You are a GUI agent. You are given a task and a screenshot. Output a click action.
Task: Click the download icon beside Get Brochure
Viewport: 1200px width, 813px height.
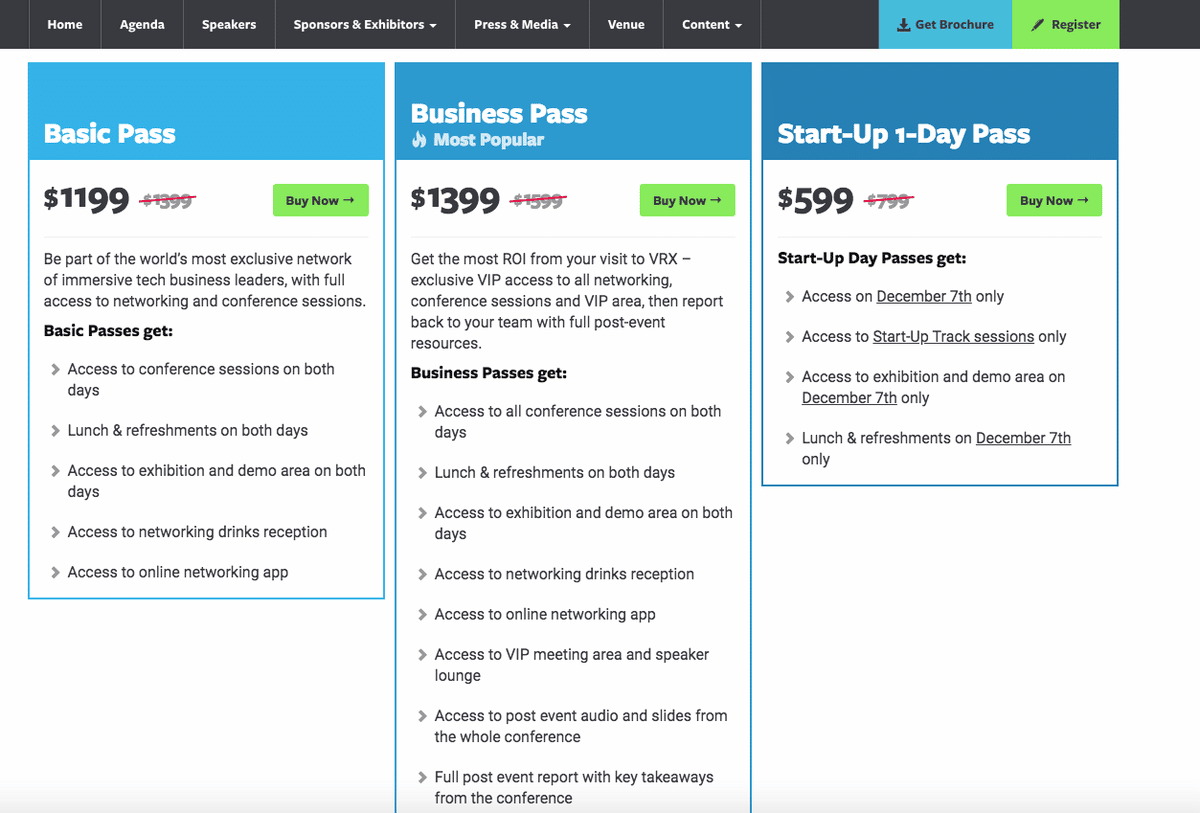(x=904, y=25)
